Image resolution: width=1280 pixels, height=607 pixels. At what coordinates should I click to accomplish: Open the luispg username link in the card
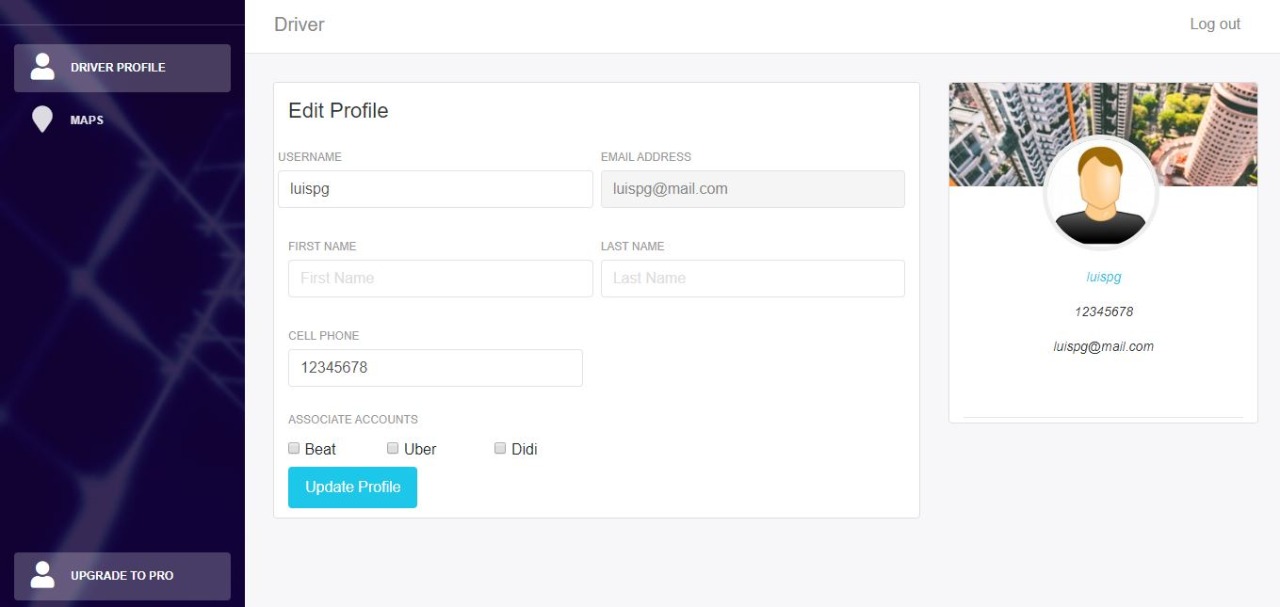[x=1104, y=277]
